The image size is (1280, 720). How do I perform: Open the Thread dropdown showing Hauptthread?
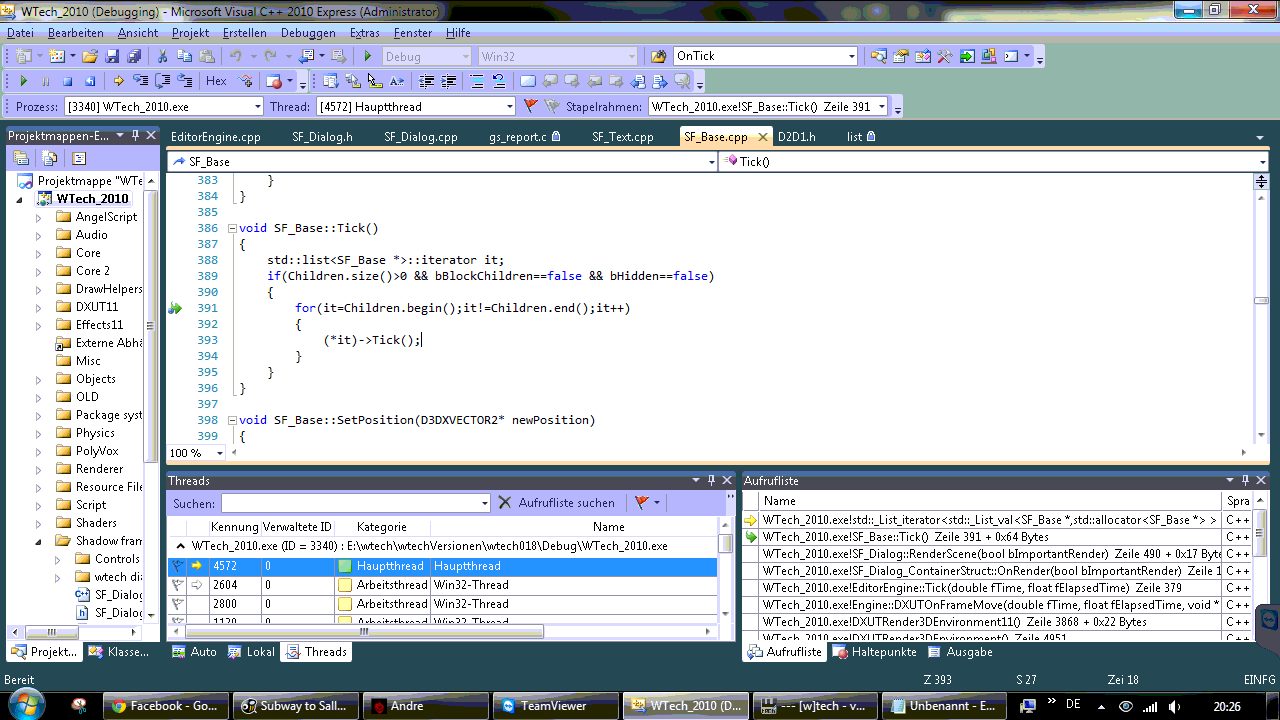[509, 106]
